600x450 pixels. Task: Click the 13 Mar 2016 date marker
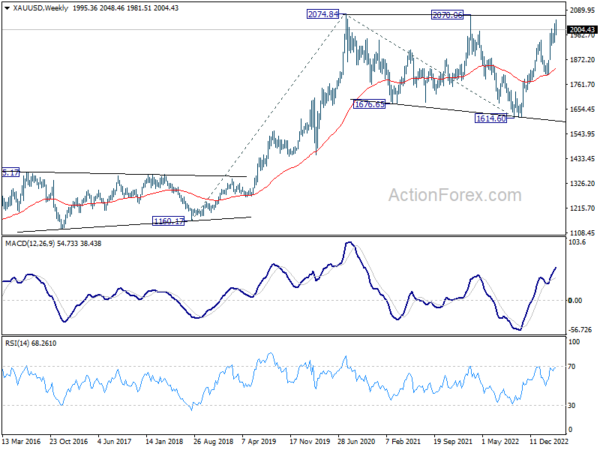click(x=21, y=441)
